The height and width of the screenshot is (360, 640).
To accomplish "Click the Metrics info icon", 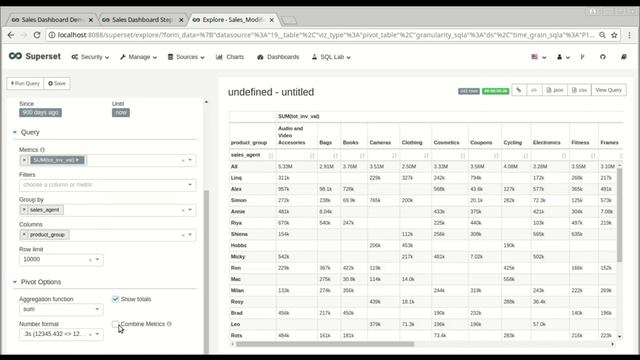I will pos(42,150).
